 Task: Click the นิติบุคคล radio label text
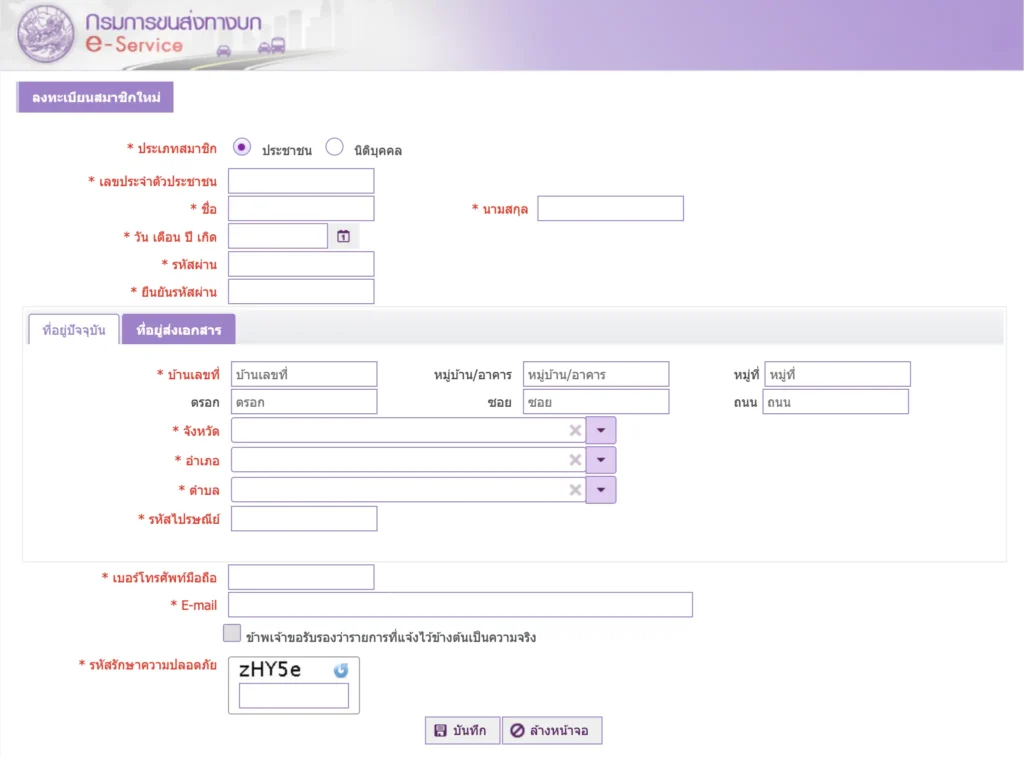point(378,150)
